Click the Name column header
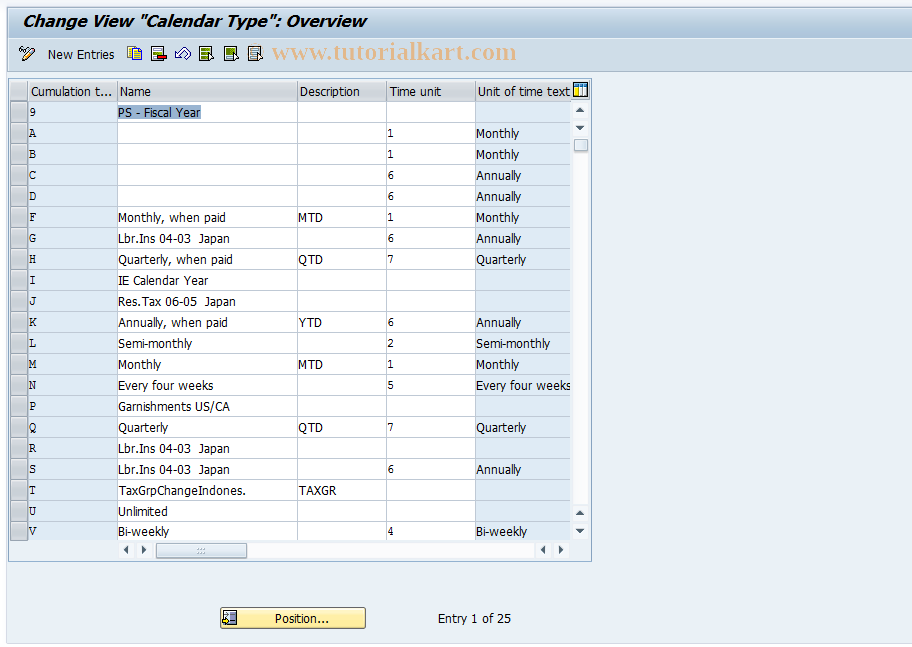Viewport: 912px width, 647px height. [x=207, y=91]
